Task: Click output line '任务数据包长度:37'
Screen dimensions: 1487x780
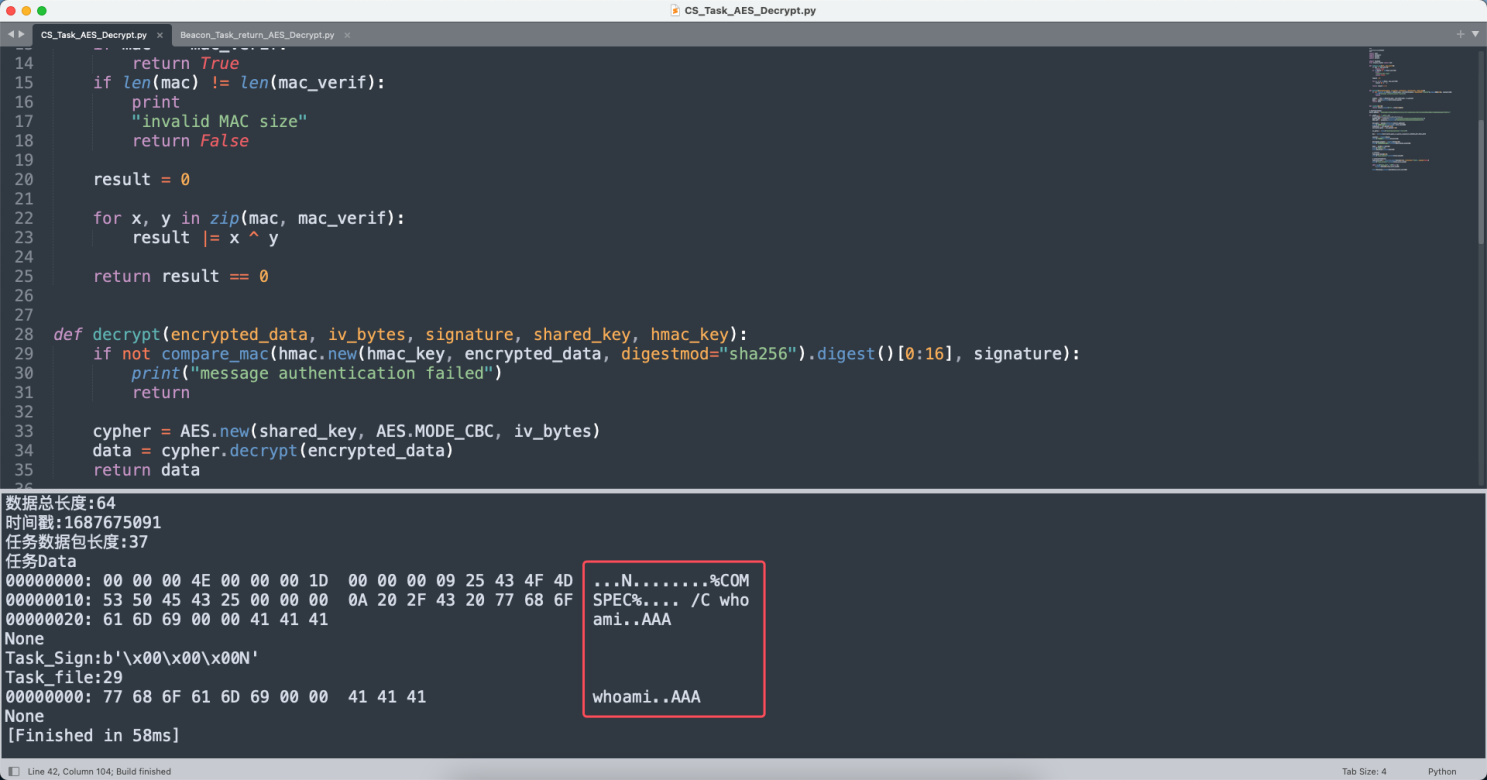Action: click(77, 542)
